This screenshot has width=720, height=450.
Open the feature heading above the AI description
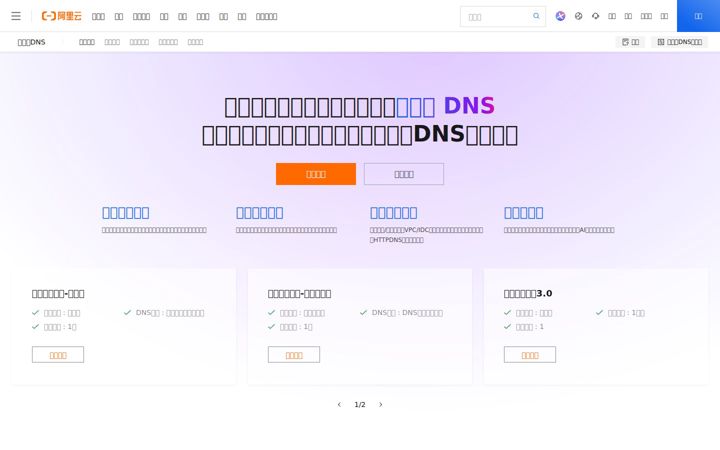click(x=523, y=213)
